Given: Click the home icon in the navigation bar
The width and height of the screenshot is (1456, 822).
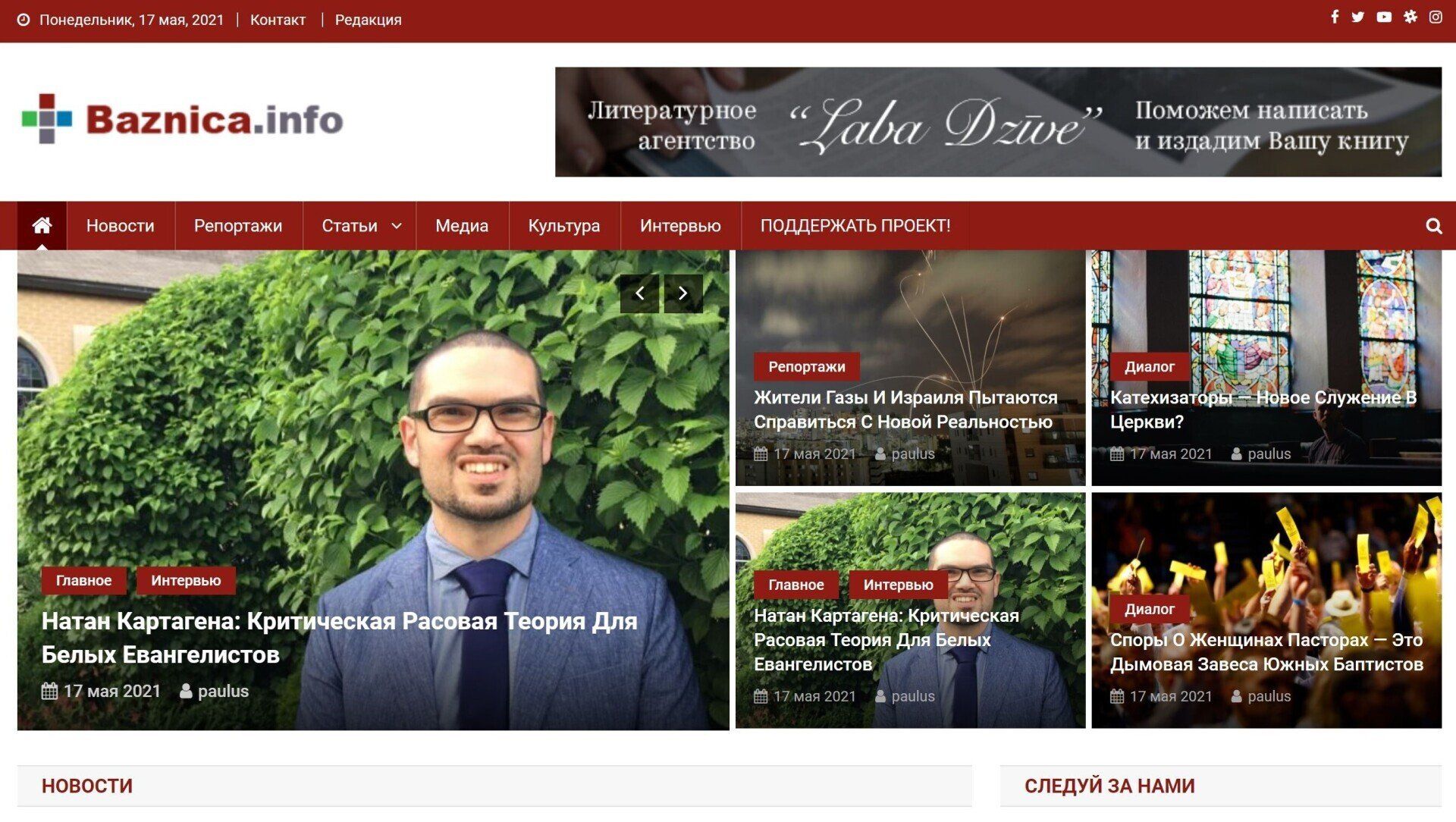Looking at the screenshot, I should 42,225.
